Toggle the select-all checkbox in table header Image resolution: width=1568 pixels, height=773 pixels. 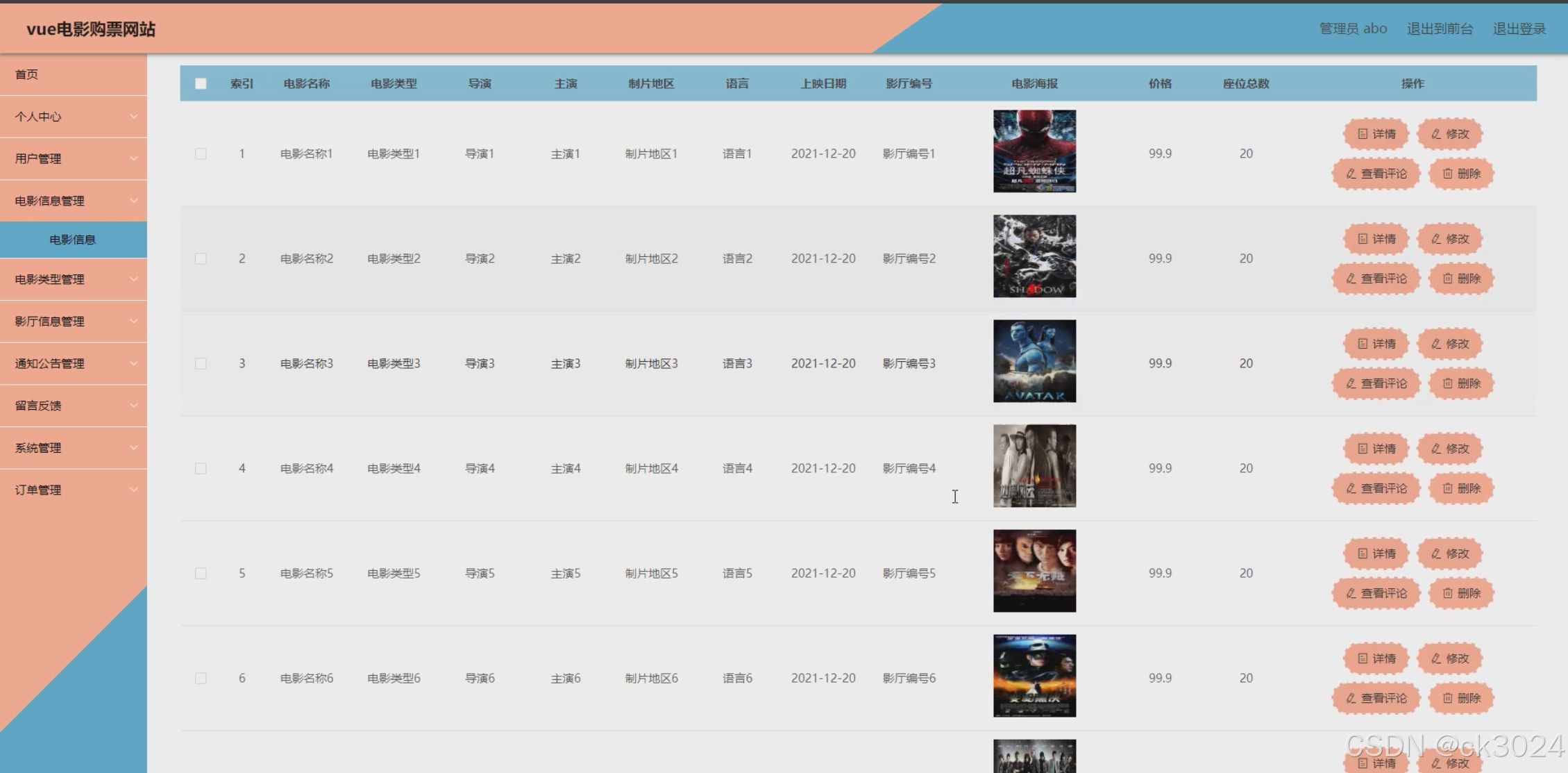[x=201, y=84]
